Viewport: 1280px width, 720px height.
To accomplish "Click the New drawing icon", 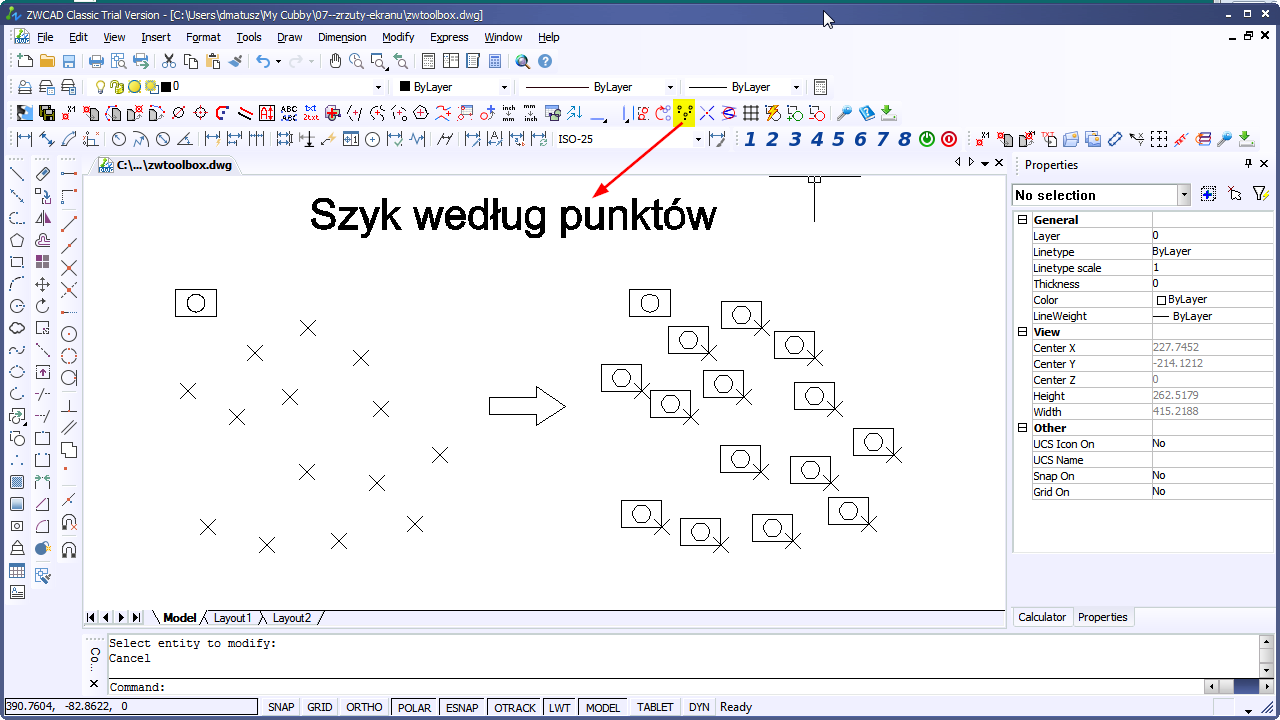I will click(25, 62).
